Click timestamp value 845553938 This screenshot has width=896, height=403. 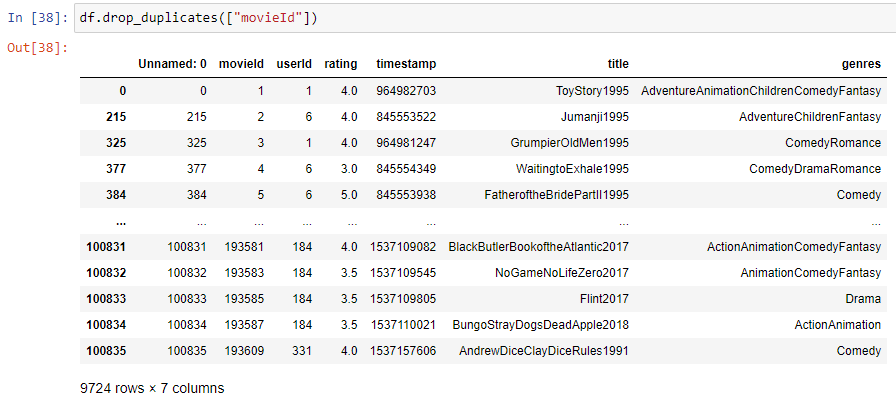(x=406, y=195)
